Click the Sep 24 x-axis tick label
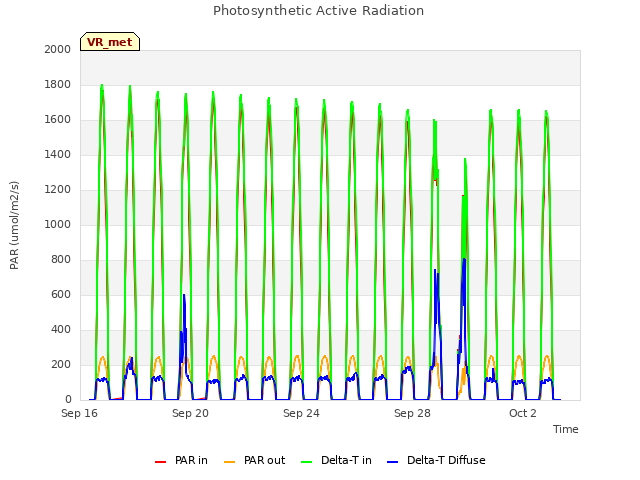 point(301,413)
